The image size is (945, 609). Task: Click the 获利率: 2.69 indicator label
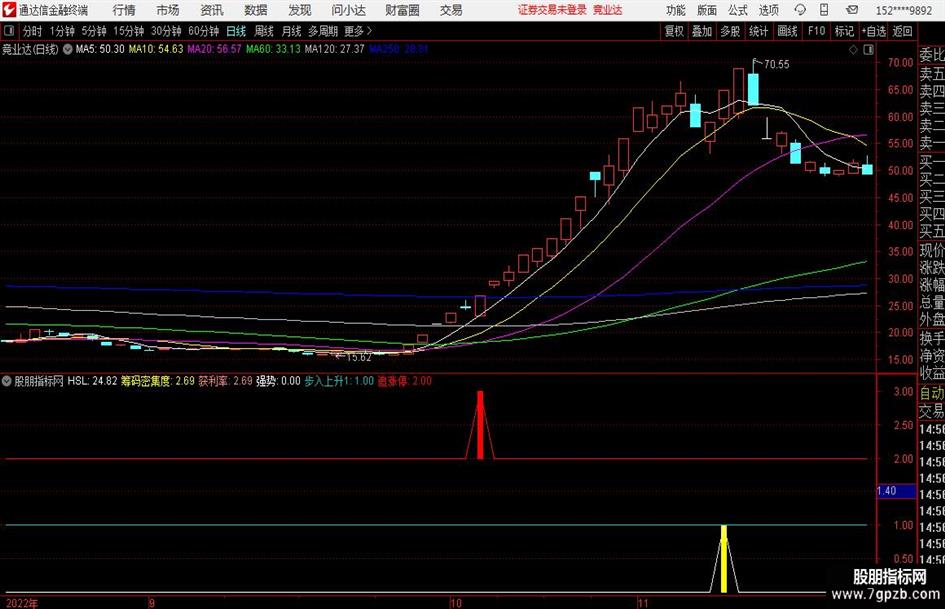pyautogui.click(x=225, y=381)
